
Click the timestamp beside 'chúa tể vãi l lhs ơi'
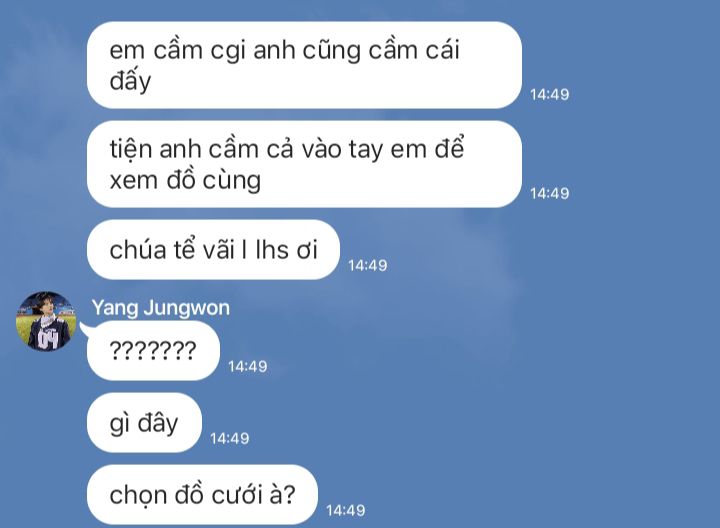tap(368, 265)
